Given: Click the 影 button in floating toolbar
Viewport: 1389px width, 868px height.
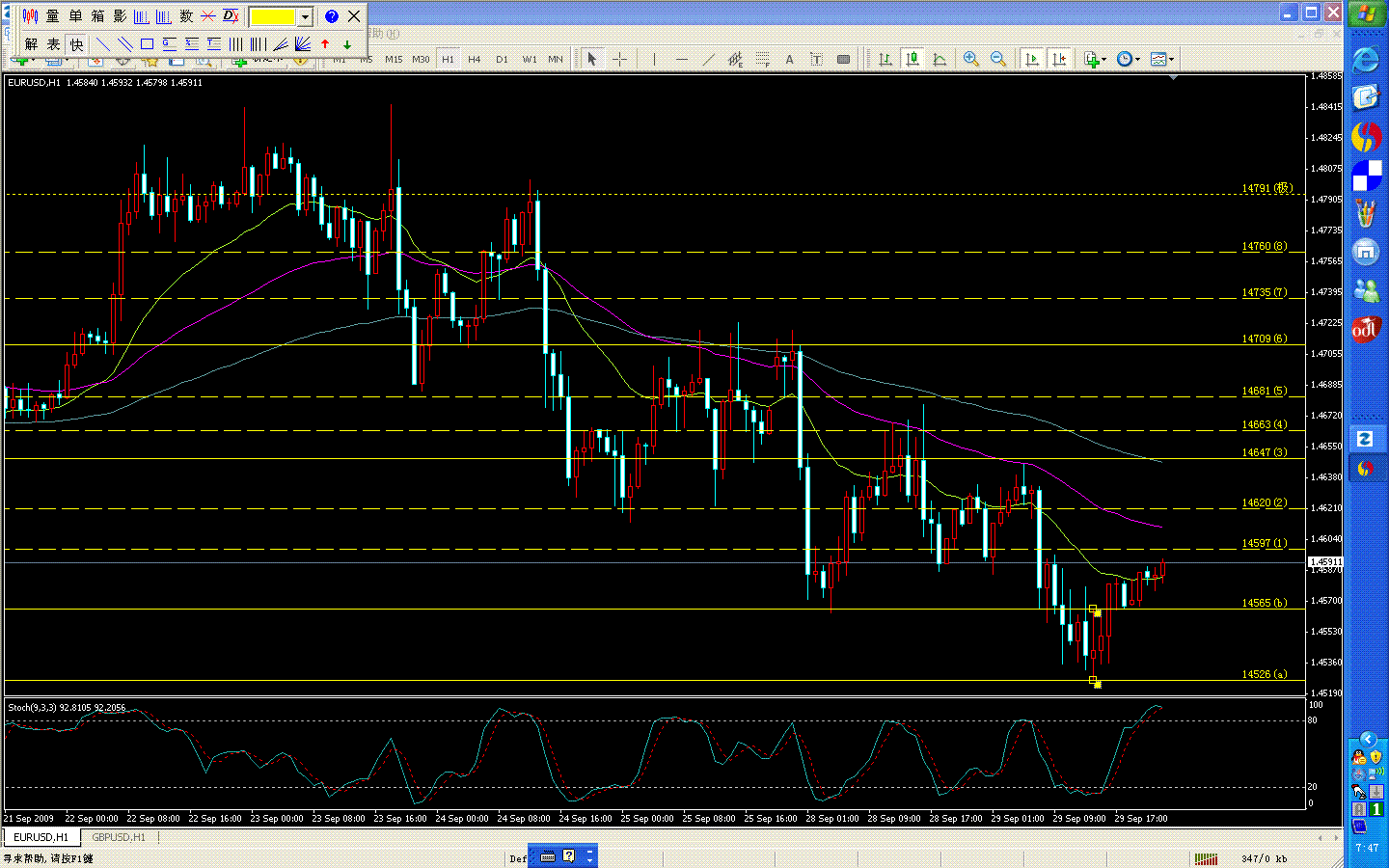Looking at the screenshot, I should coord(120,16).
